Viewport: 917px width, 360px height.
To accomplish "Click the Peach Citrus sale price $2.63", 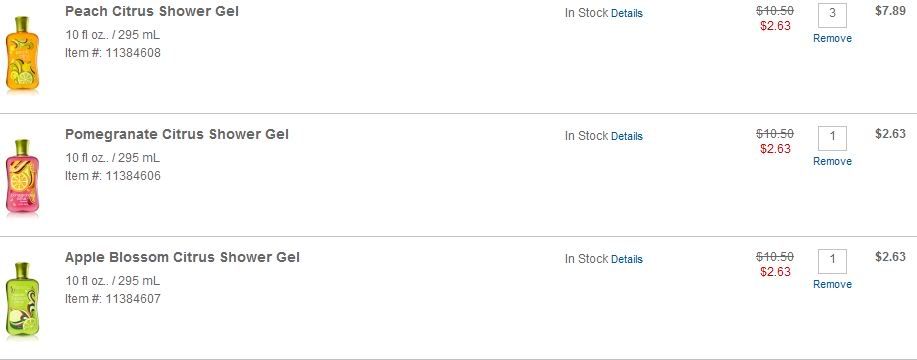I will click(x=775, y=26).
